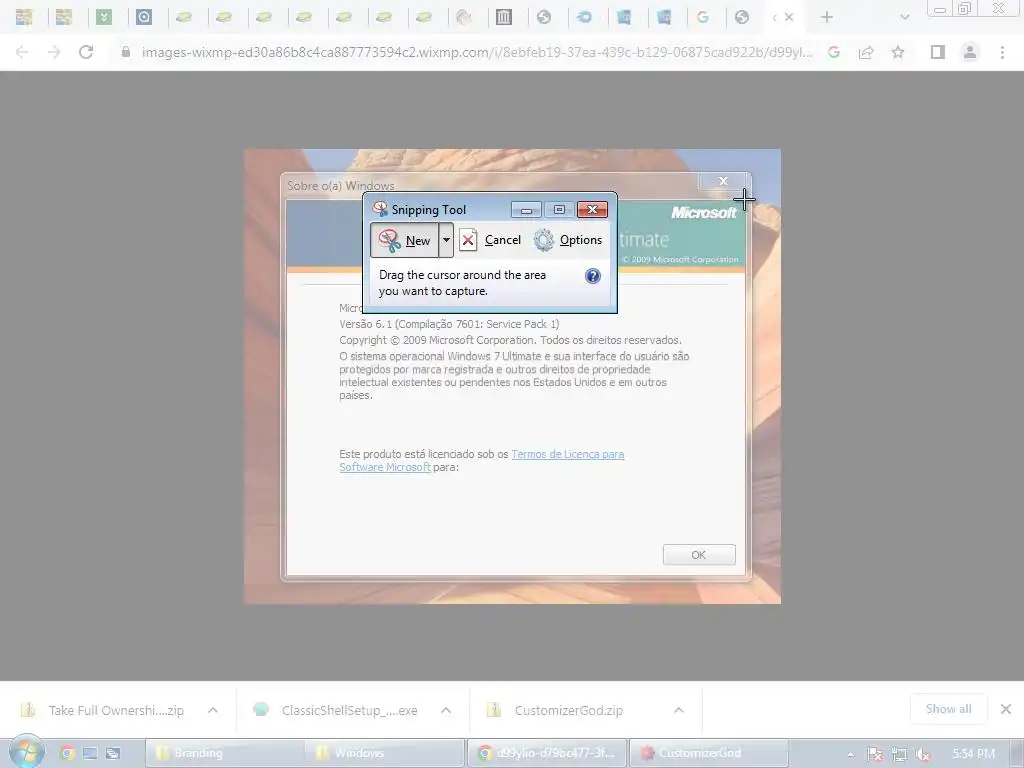The height and width of the screenshot is (768, 1024).
Task: Click the Snipping Tool scissors title icon
Action: coord(380,209)
